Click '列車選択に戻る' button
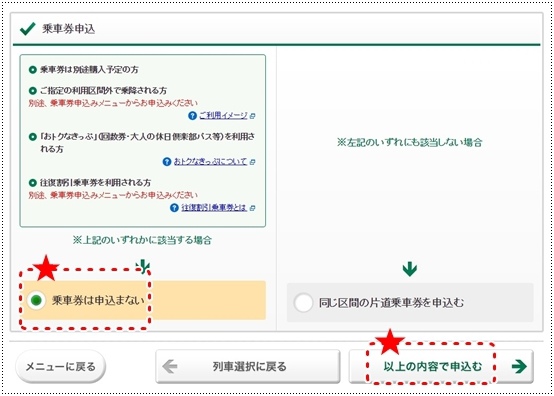Image resolution: width=554 pixels, height=396 pixels. tap(248, 366)
